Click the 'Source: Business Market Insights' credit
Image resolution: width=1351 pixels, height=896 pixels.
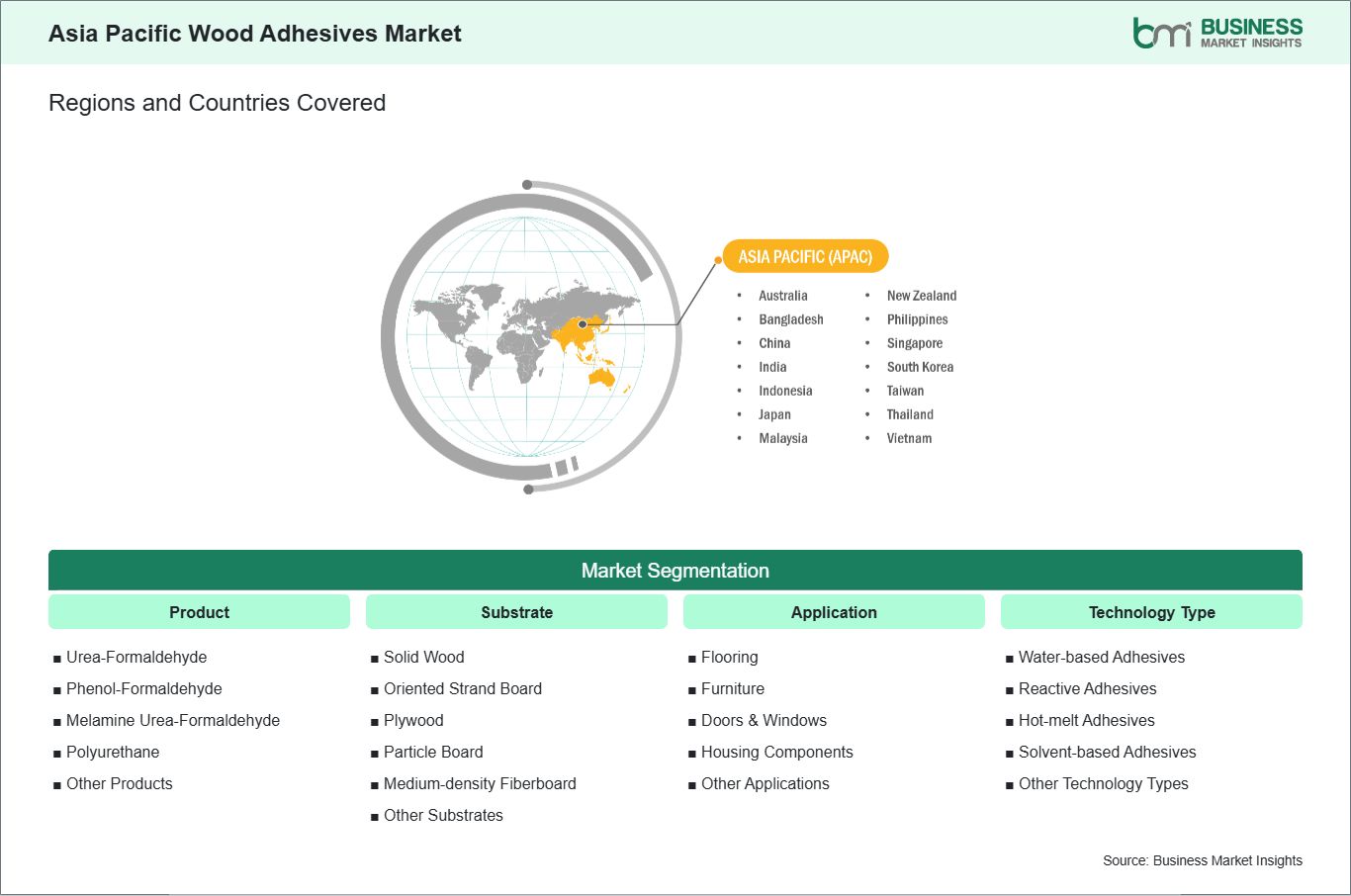click(x=1203, y=860)
